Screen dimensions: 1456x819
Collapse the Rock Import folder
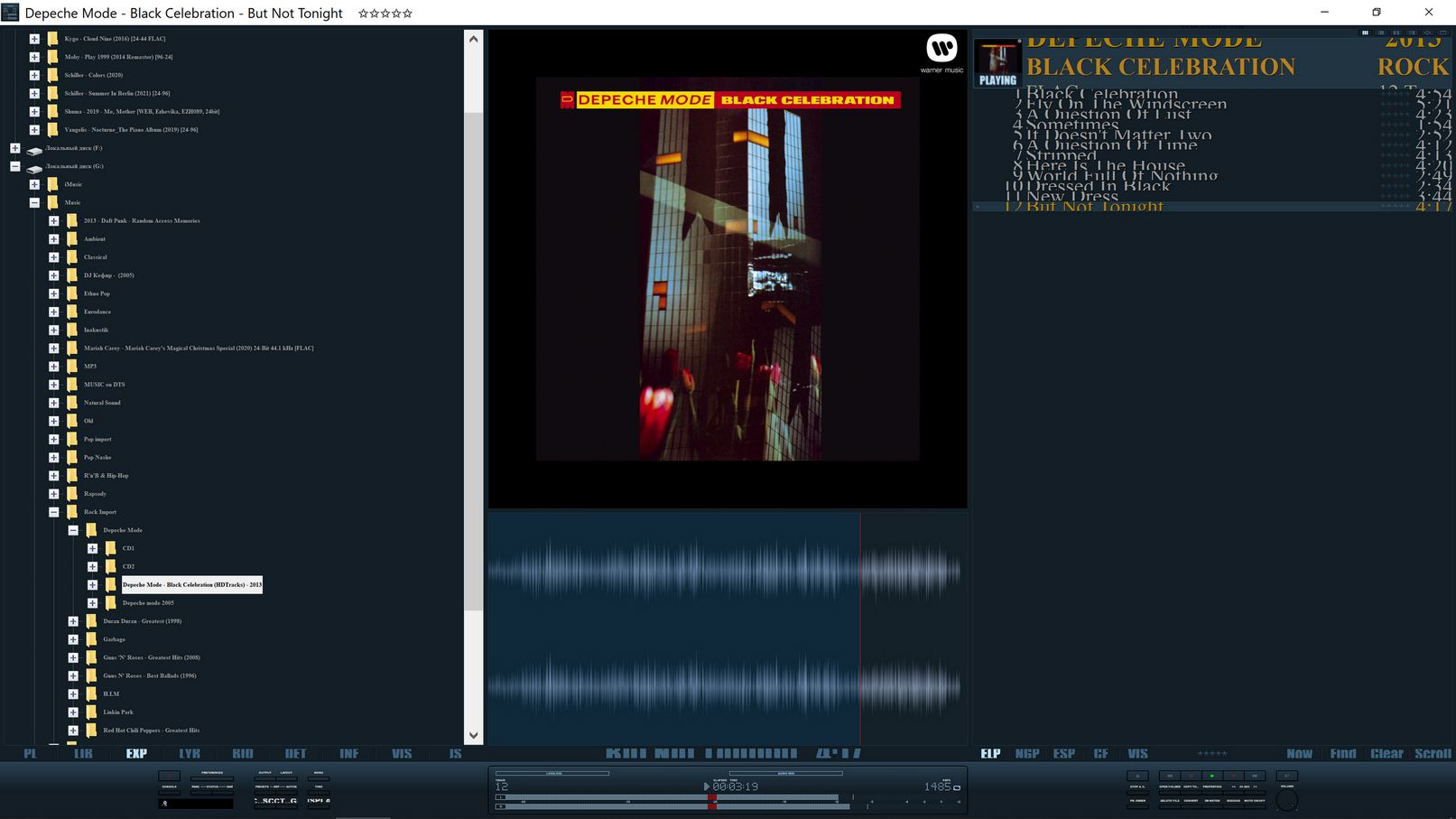(54, 512)
